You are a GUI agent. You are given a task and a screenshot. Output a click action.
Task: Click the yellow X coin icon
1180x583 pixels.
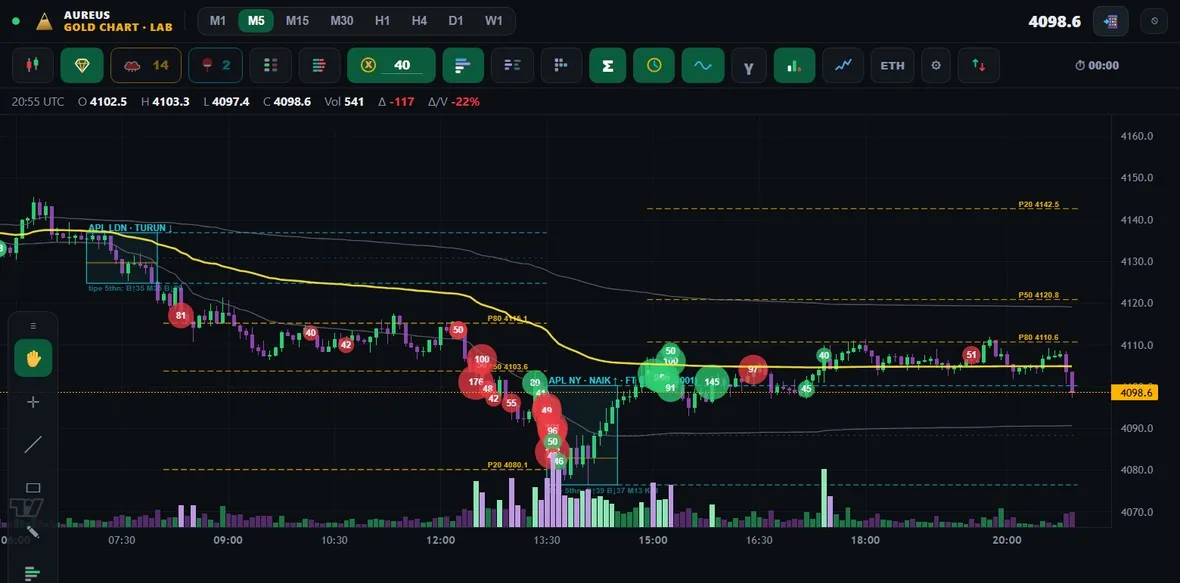pos(368,65)
